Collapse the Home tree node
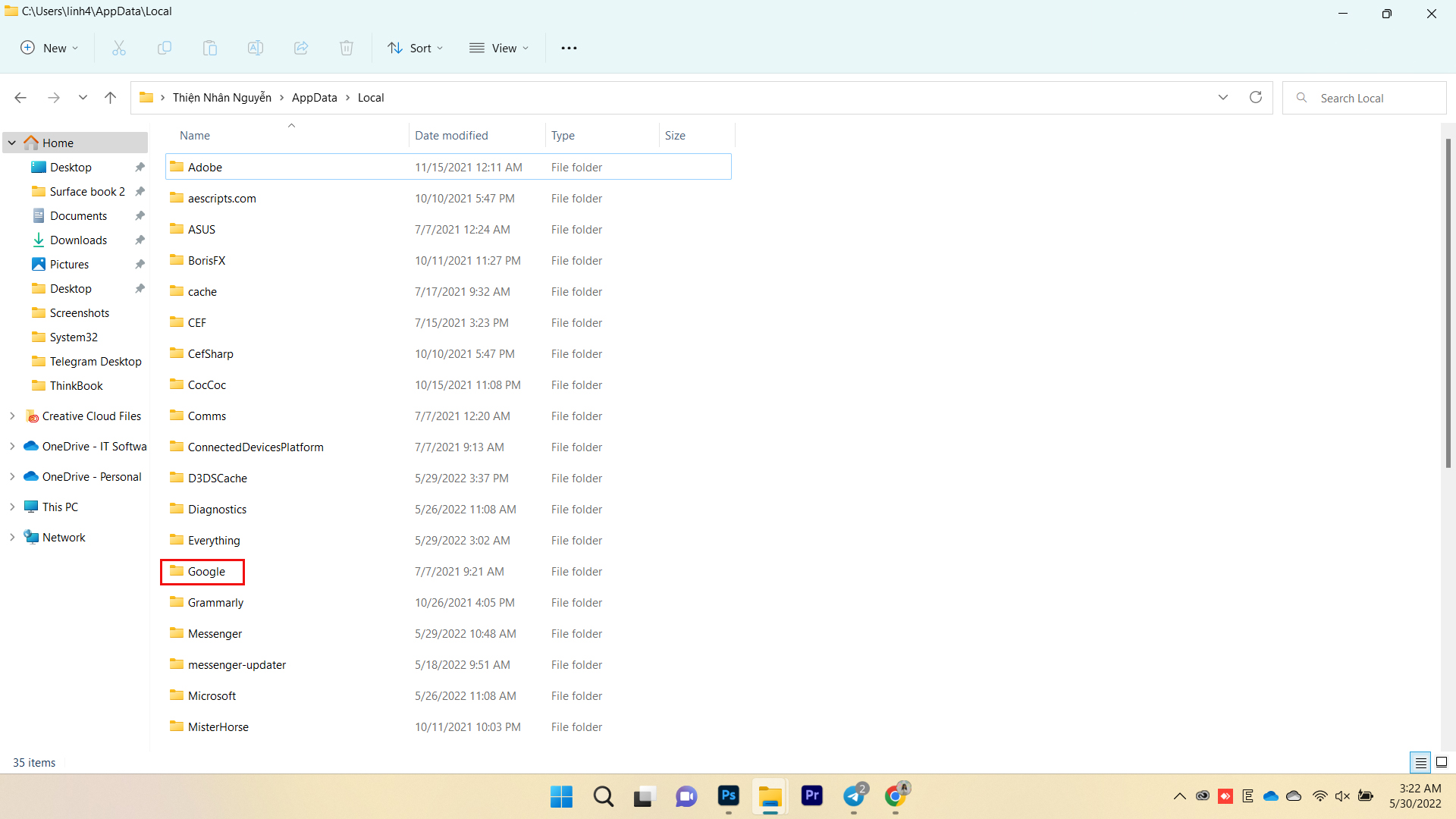The image size is (1456, 819). tap(12, 143)
